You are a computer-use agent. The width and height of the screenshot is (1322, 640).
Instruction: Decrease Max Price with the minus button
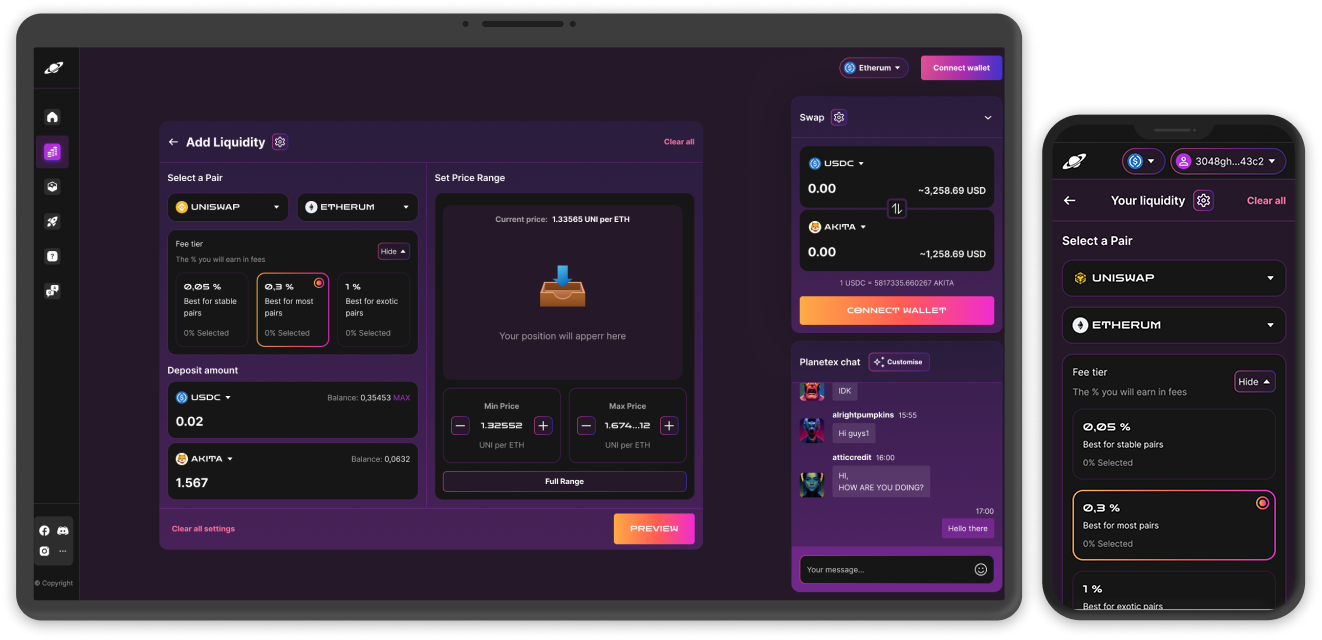586,425
